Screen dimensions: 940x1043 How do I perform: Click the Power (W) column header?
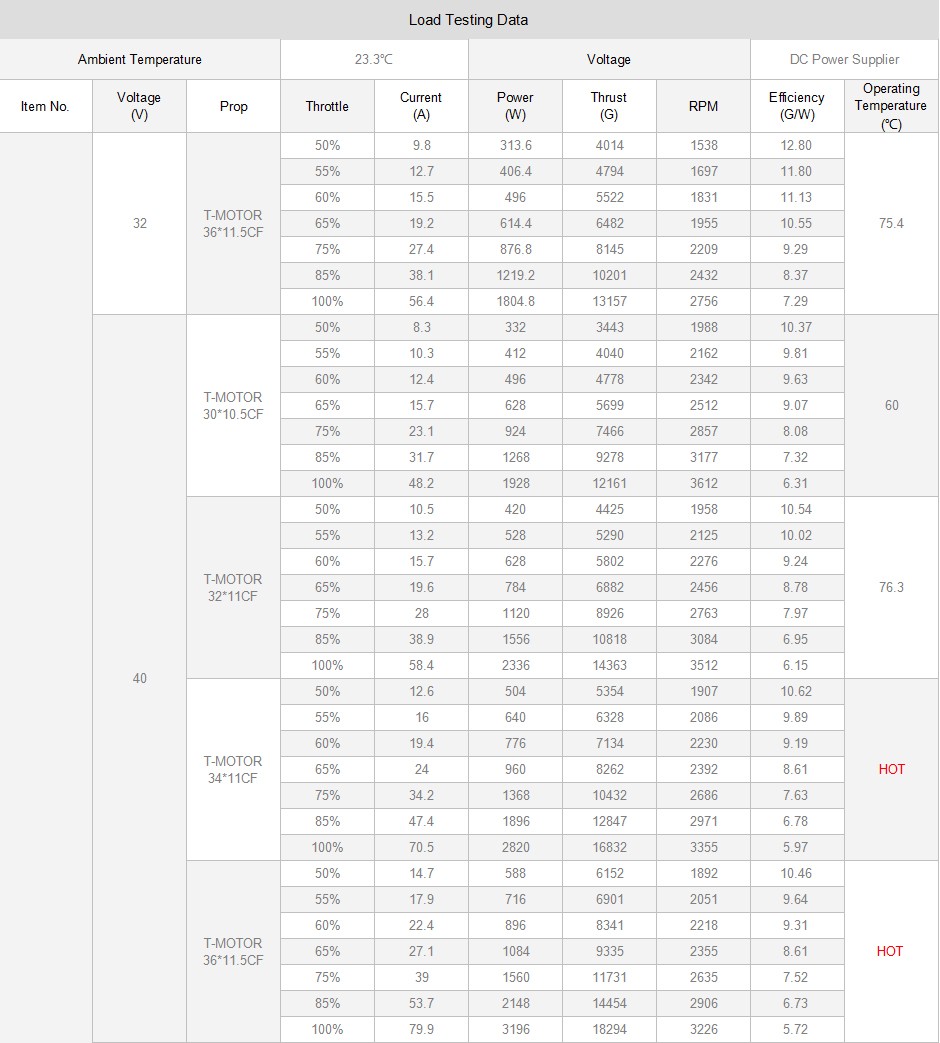coord(515,106)
